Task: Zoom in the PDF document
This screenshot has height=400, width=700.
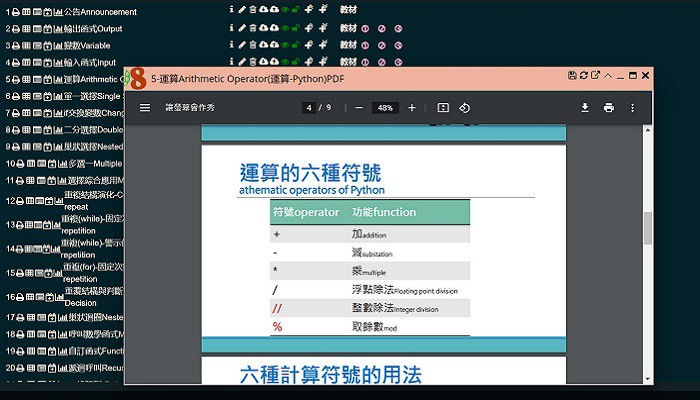Action: 412,108
